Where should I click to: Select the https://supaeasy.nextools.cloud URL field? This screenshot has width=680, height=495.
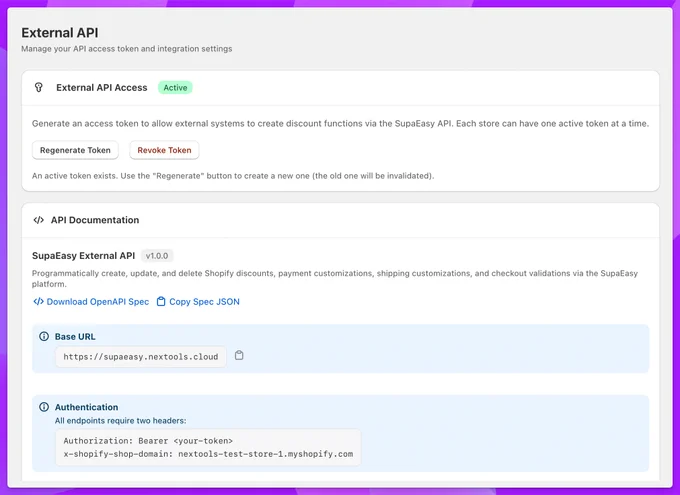pos(141,357)
